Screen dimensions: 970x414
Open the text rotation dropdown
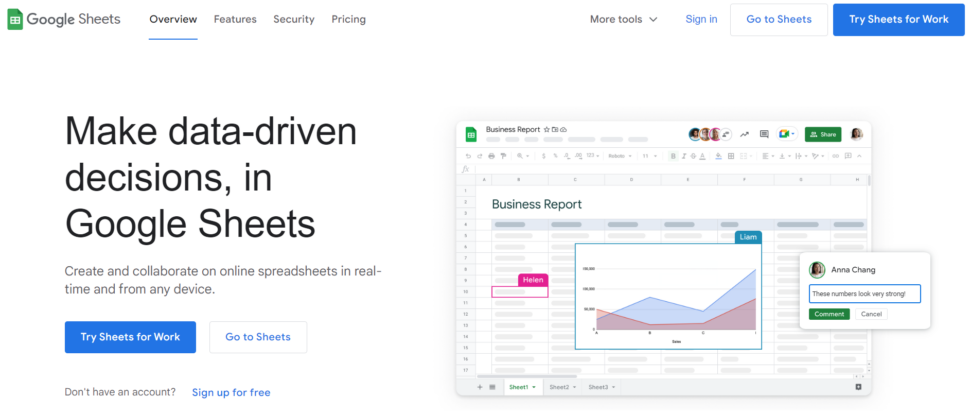pos(818,156)
